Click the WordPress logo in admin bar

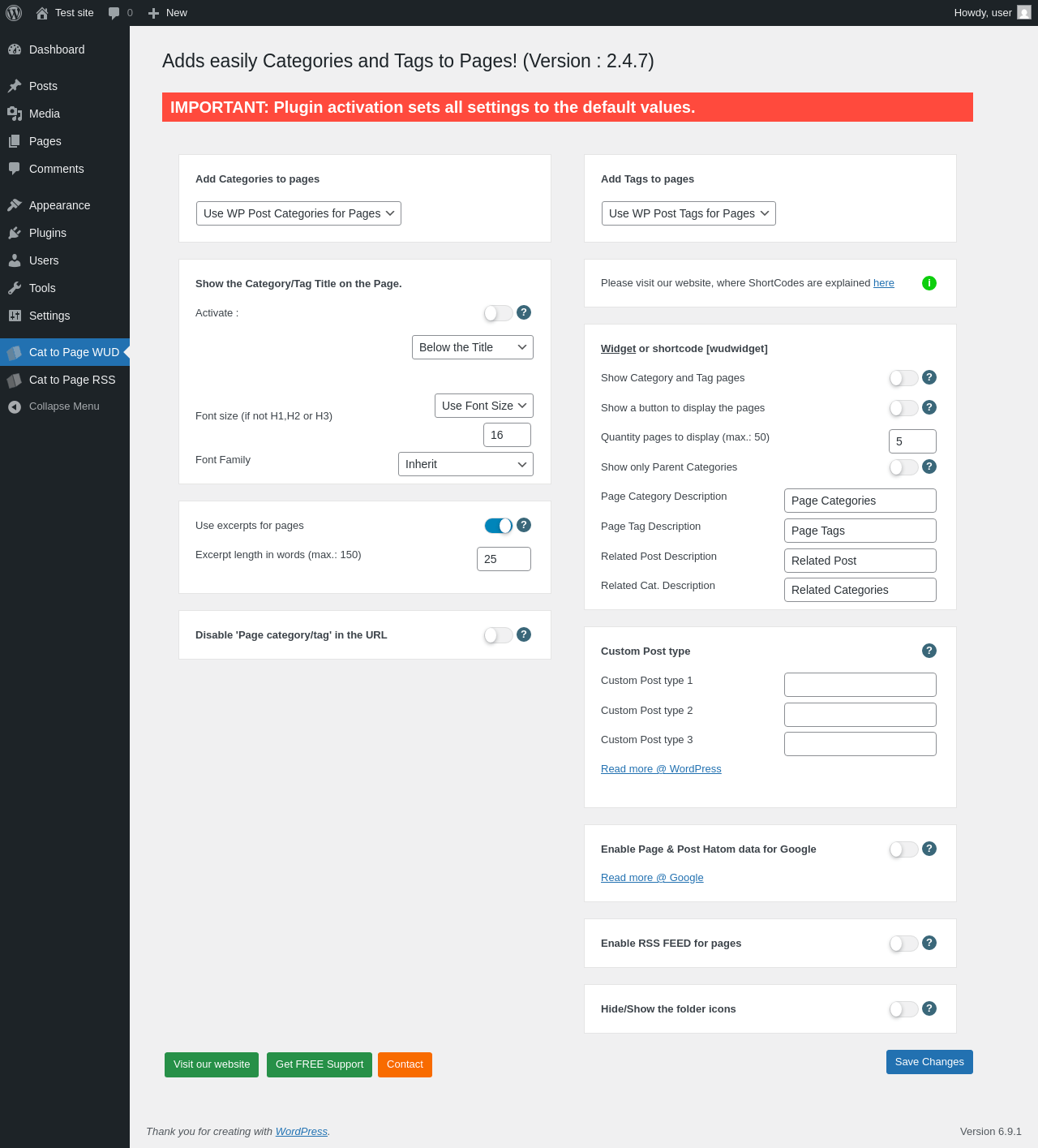click(14, 13)
